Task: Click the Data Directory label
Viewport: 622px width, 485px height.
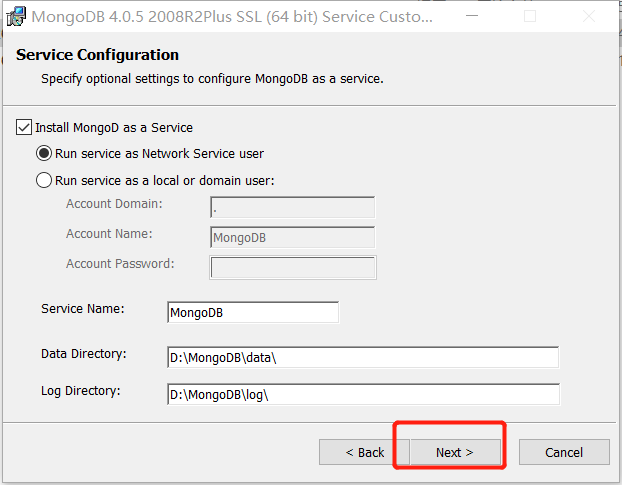Action: point(84,354)
